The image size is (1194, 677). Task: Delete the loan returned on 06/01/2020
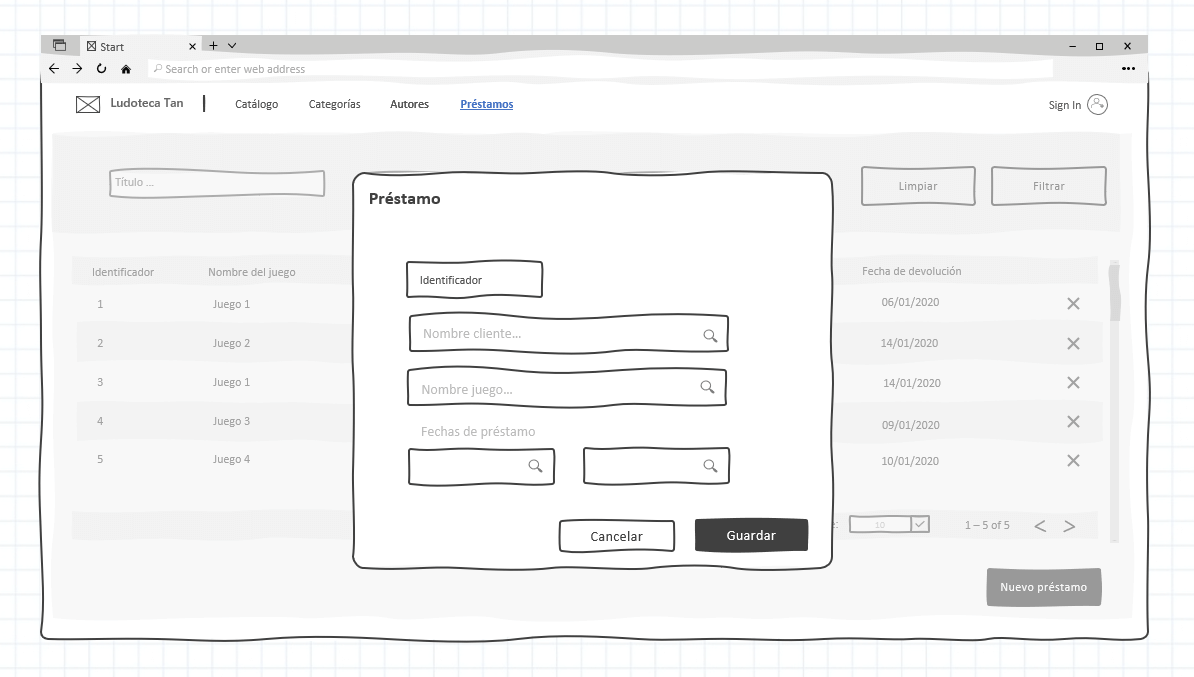click(1073, 304)
